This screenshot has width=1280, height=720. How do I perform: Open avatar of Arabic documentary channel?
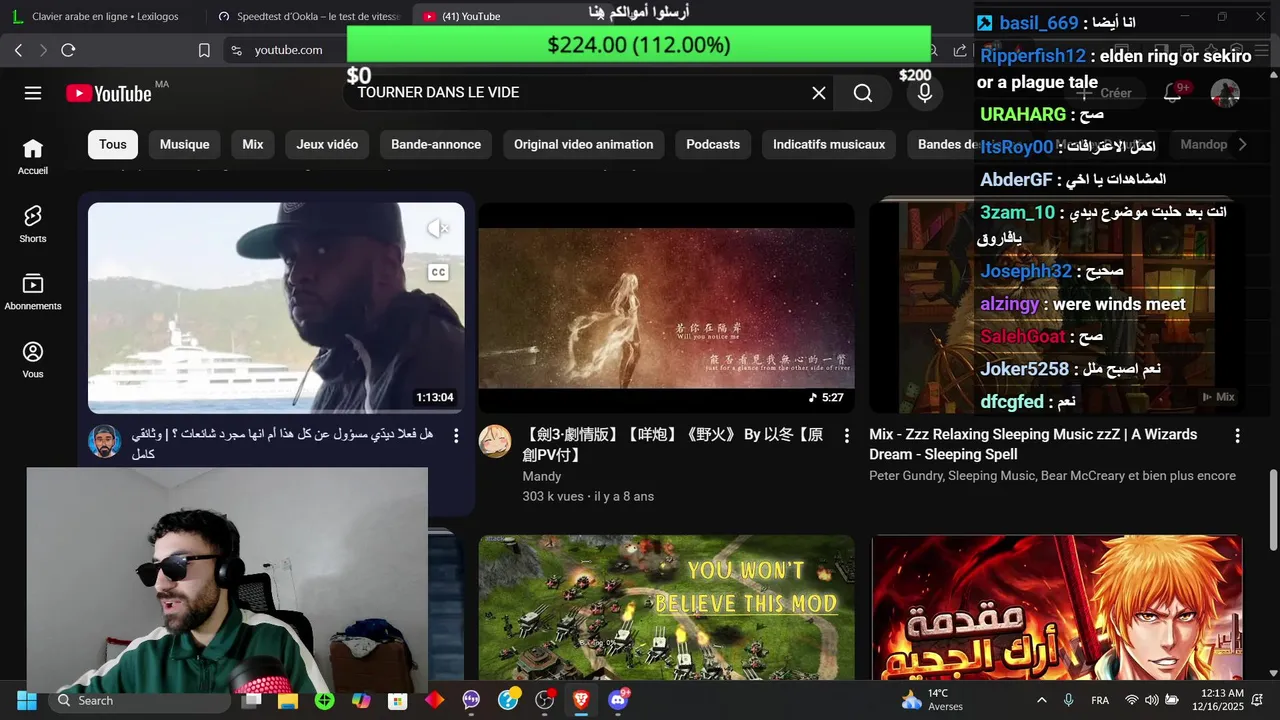click(104, 441)
